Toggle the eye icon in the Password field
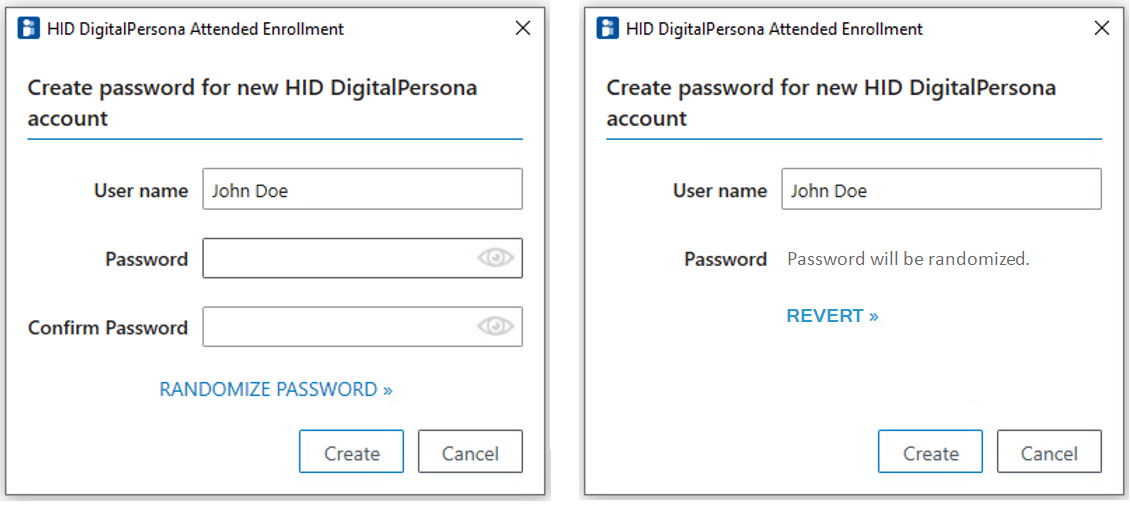 coord(495,259)
